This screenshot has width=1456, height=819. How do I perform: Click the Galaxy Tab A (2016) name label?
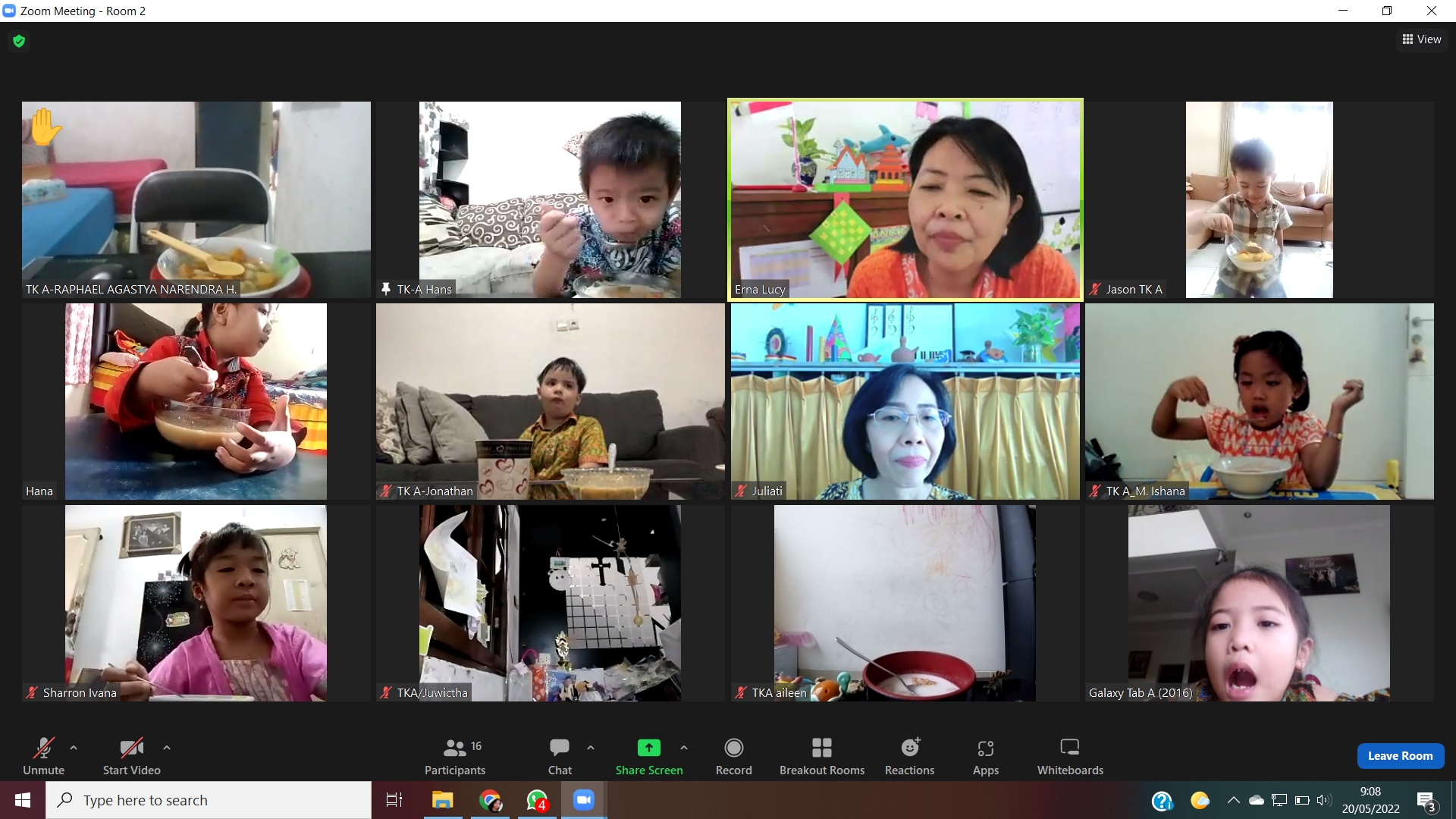coord(1141,692)
